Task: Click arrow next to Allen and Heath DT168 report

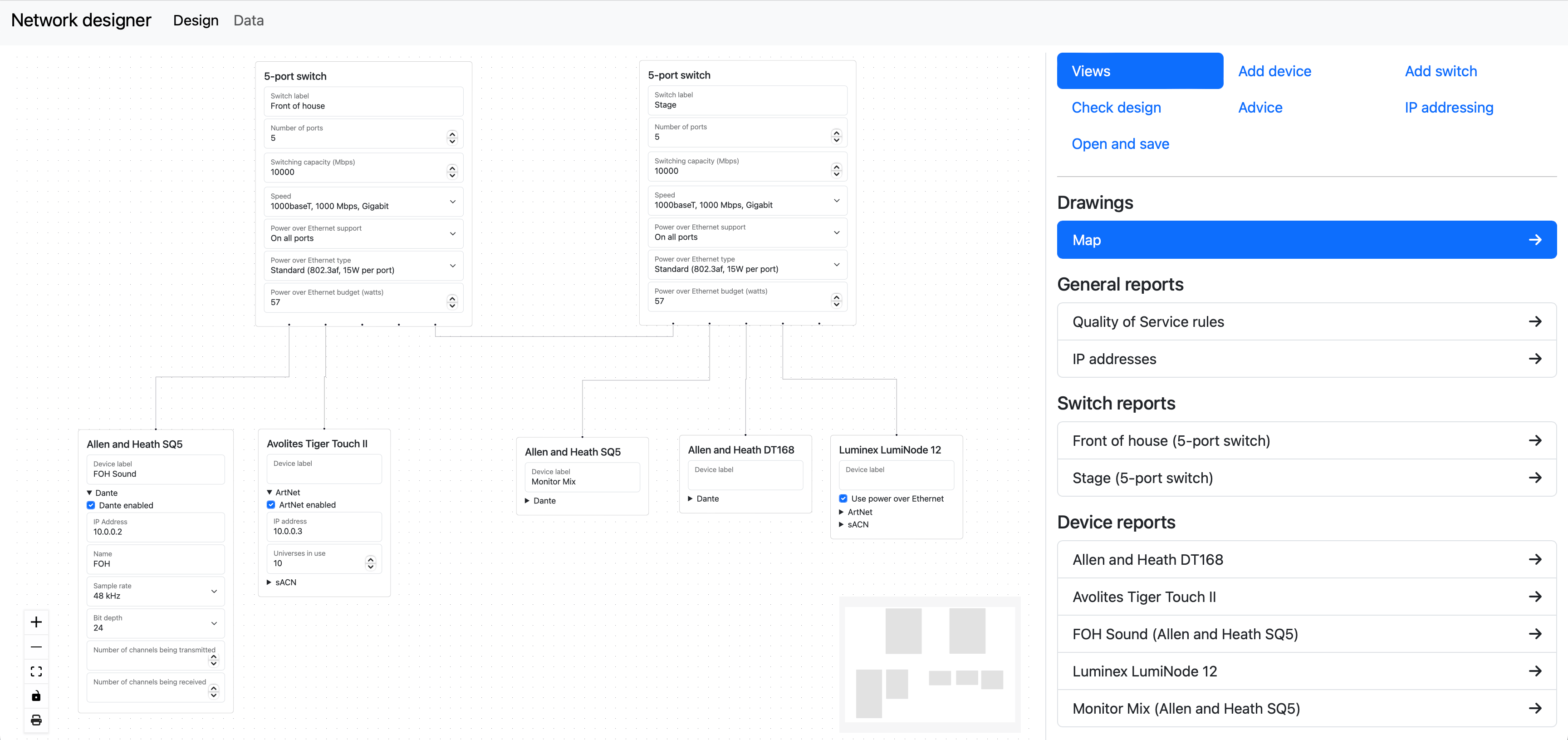Action: click(x=1534, y=559)
